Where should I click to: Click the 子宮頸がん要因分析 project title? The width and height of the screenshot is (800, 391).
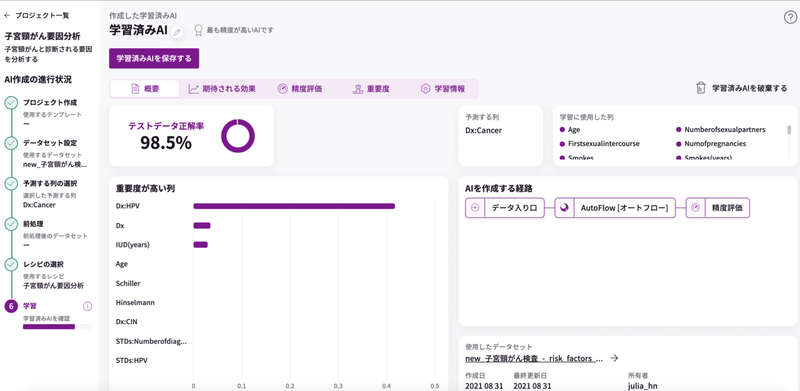(42, 37)
